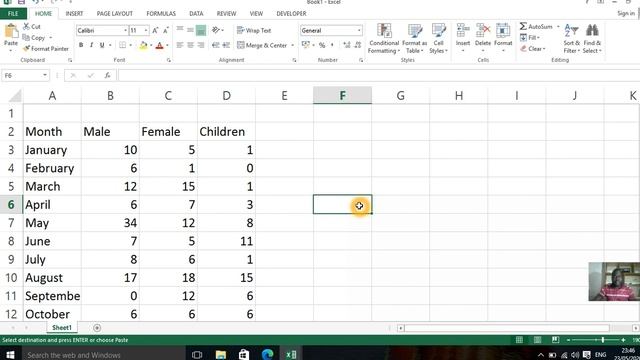This screenshot has width=640, height=360.
Task: Click the Sign in link
Action: coord(626,13)
